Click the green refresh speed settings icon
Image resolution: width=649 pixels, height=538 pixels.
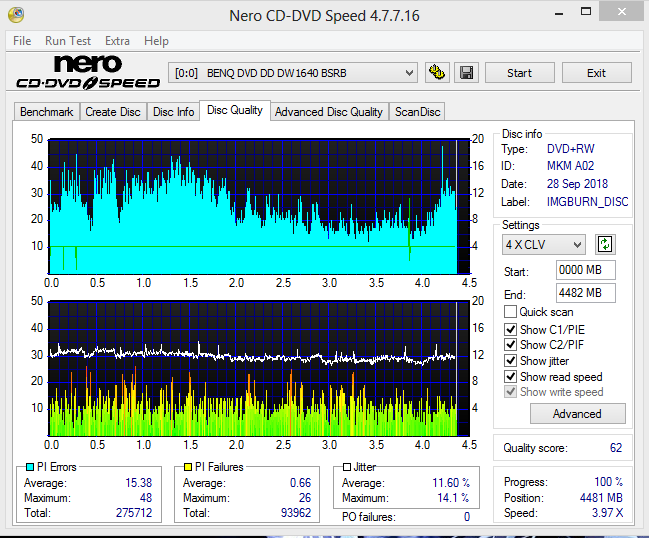click(x=605, y=244)
